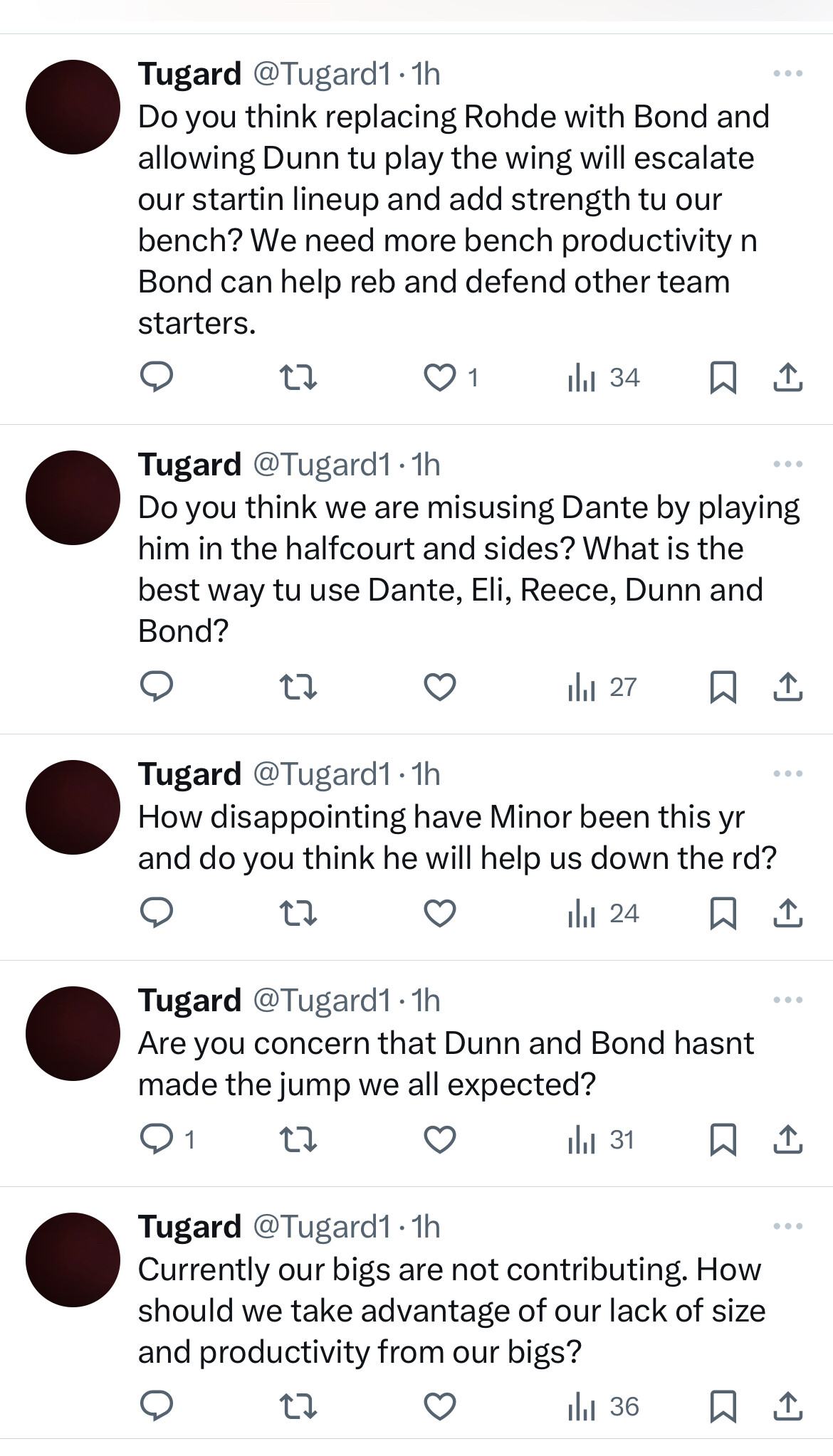Viewport: 833px width, 1456px height.
Task: Reply to the Dunn and Bond jump tweet
Action: pos(157,1139)
